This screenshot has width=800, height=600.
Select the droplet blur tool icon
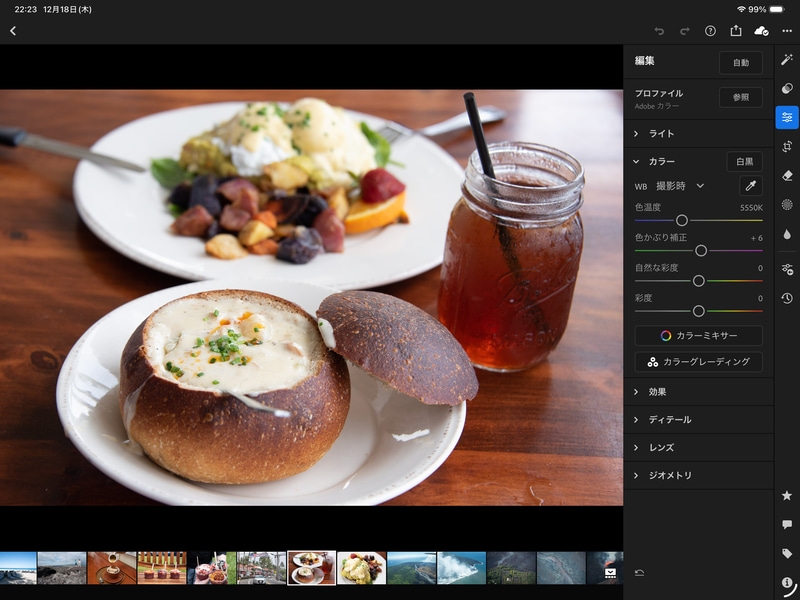(787, 234)
